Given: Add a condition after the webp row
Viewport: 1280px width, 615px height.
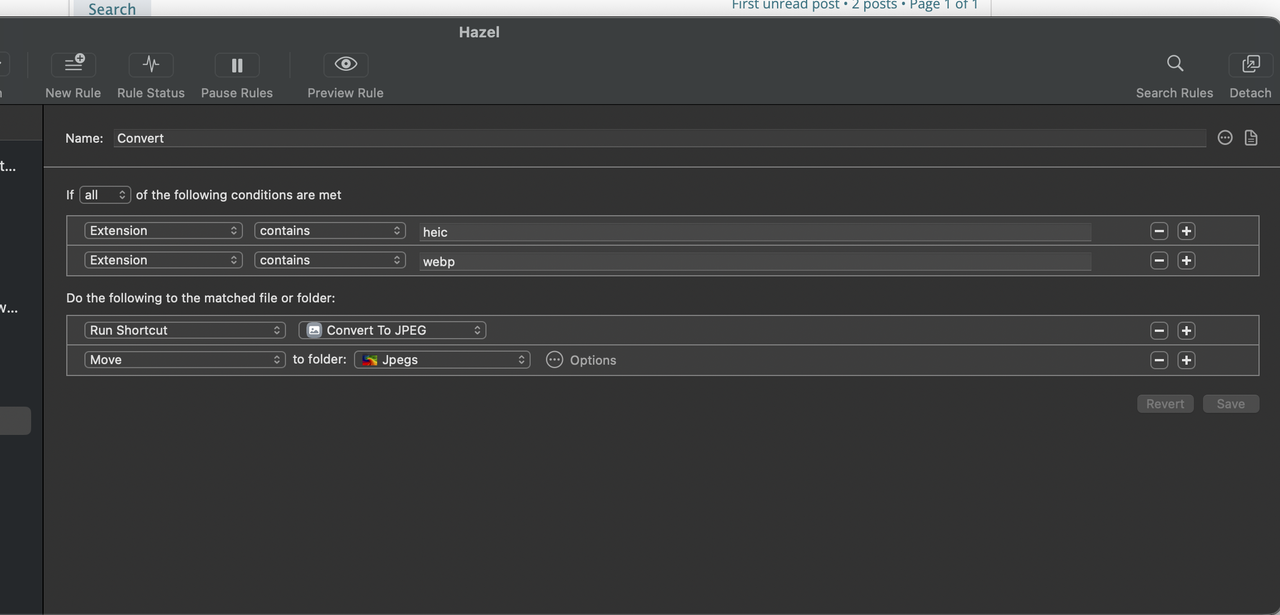Looking at the screenshot, I should (x=1186, y=260).
